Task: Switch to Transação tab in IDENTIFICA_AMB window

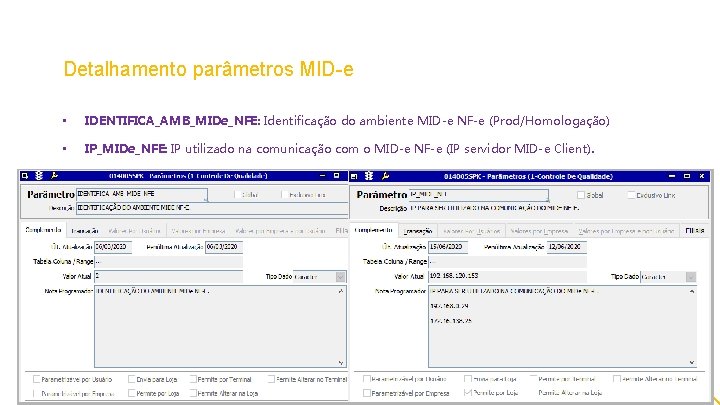Action: coord(85,231)
